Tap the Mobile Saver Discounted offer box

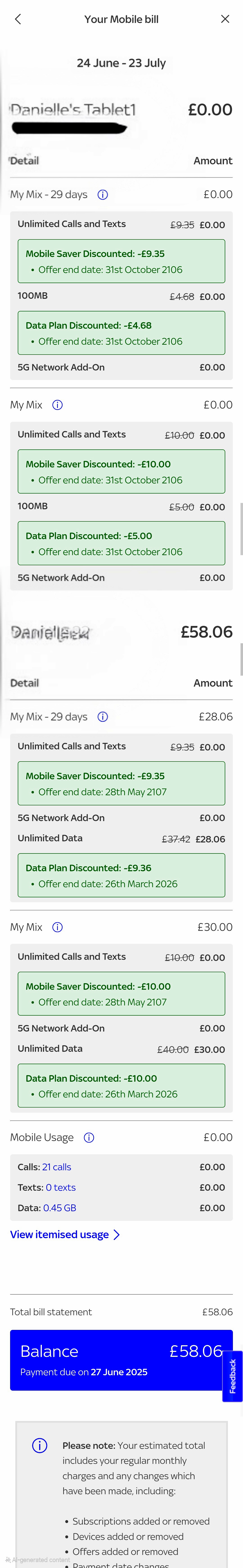(x=121, y=261)
